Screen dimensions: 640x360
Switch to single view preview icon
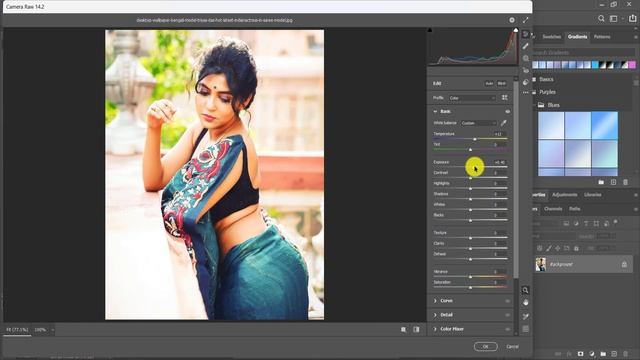(404, 329)
